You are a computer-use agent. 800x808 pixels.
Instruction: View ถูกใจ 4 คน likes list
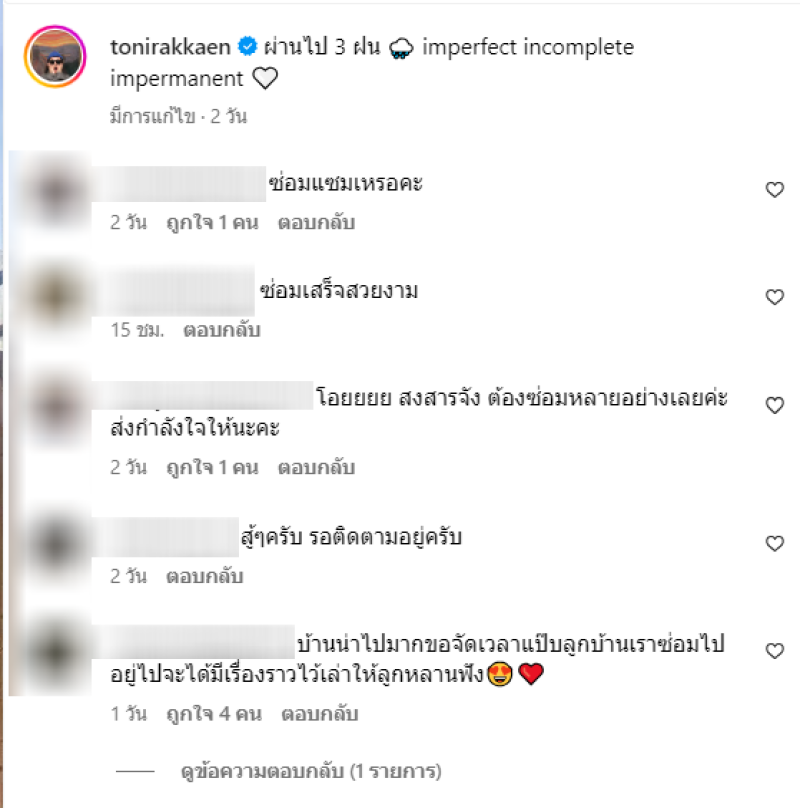[x=214, y=714]
